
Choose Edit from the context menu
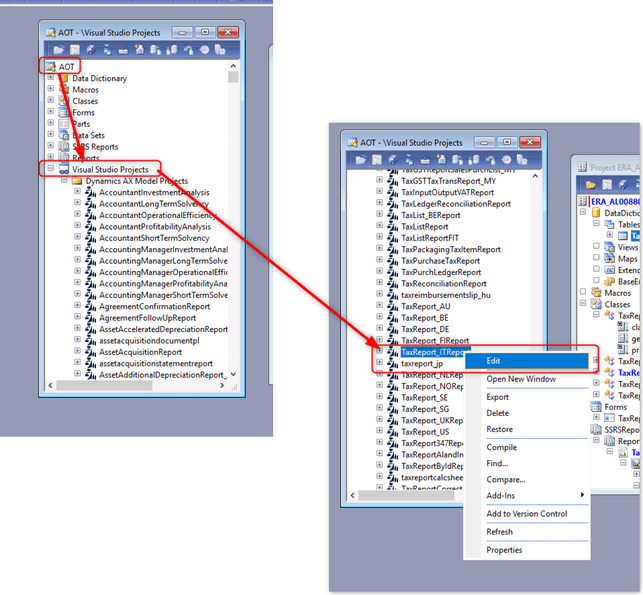pyautogui.click(x=494, y=361)
